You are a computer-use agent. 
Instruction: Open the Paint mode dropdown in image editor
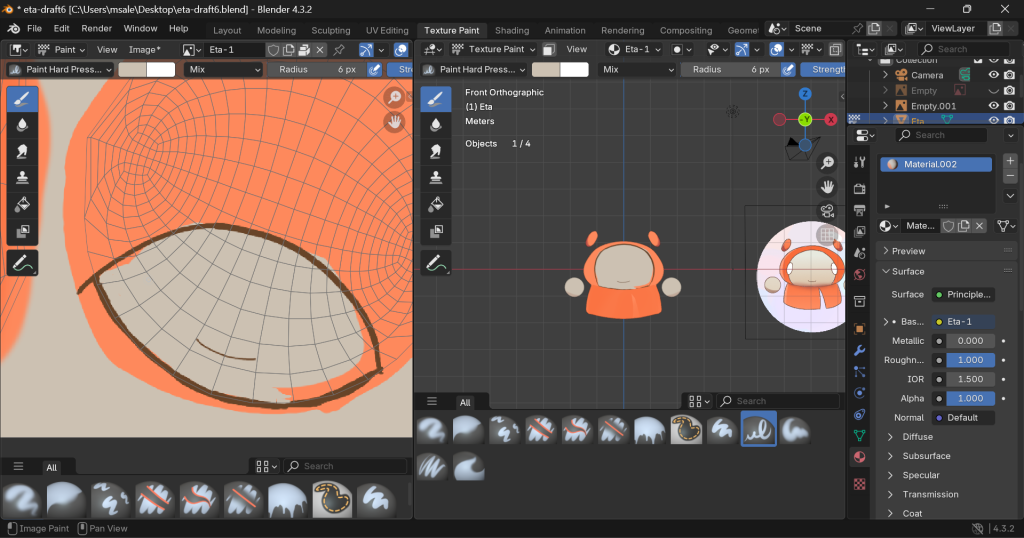[x=60, y=50]
